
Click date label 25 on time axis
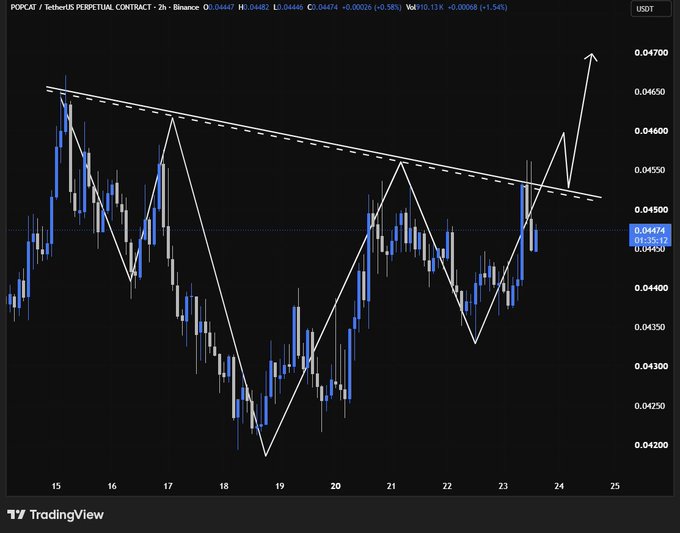(615, 486)
